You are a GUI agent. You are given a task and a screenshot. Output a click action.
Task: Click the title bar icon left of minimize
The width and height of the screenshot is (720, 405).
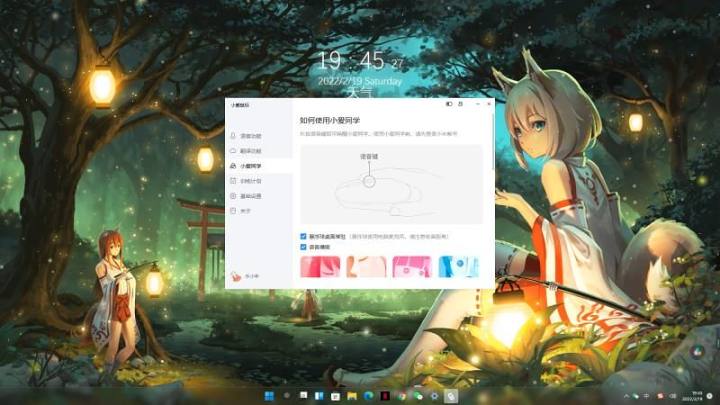click(461, 104)
